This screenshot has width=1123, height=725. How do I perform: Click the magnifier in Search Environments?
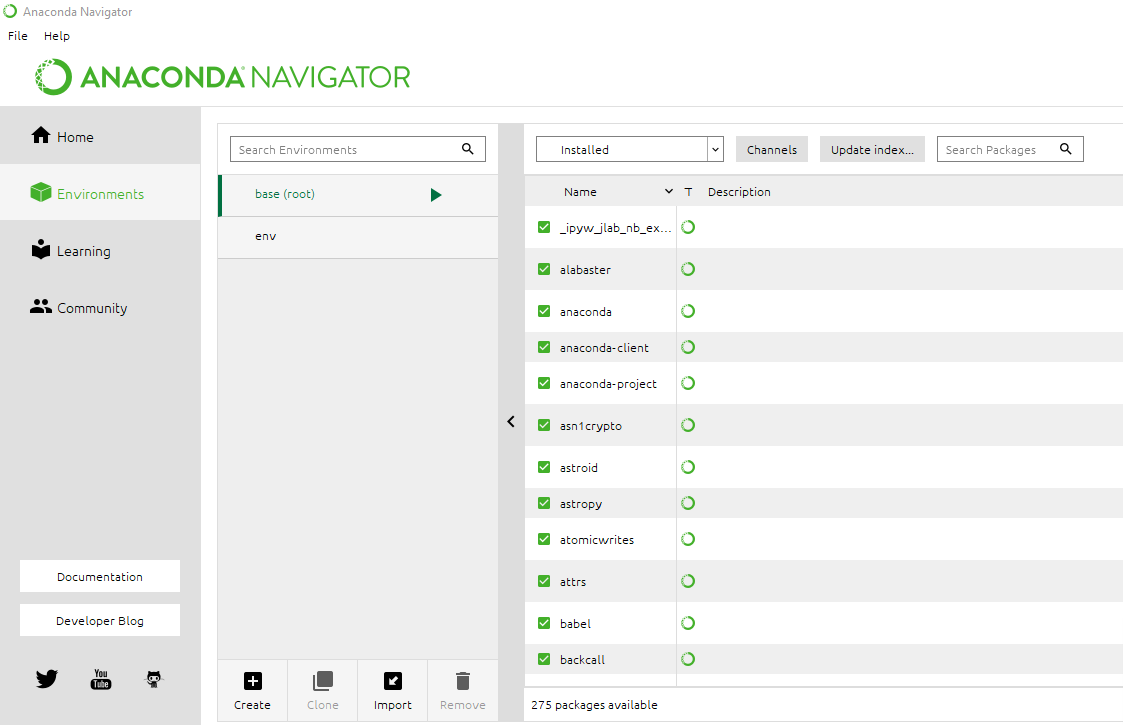click(x=468, y=149)
